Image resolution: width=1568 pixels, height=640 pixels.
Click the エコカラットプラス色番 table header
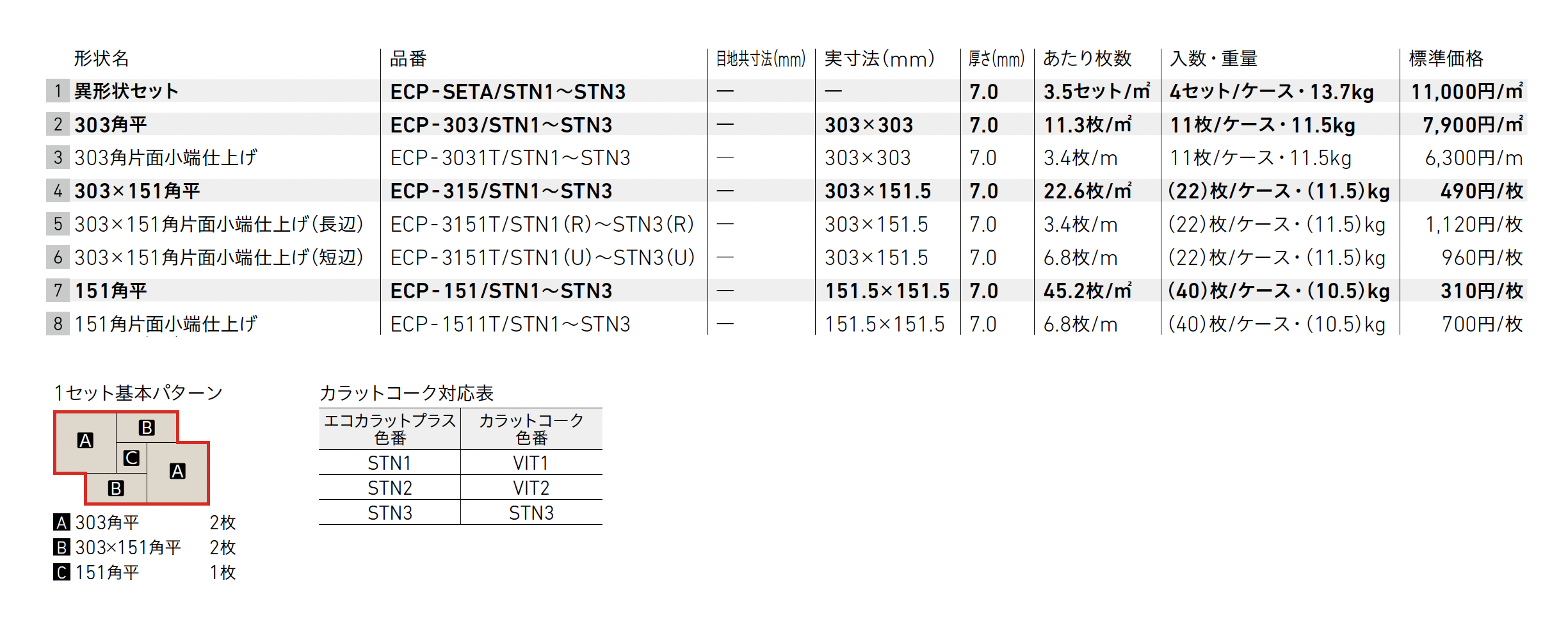(x=389, y=429)
